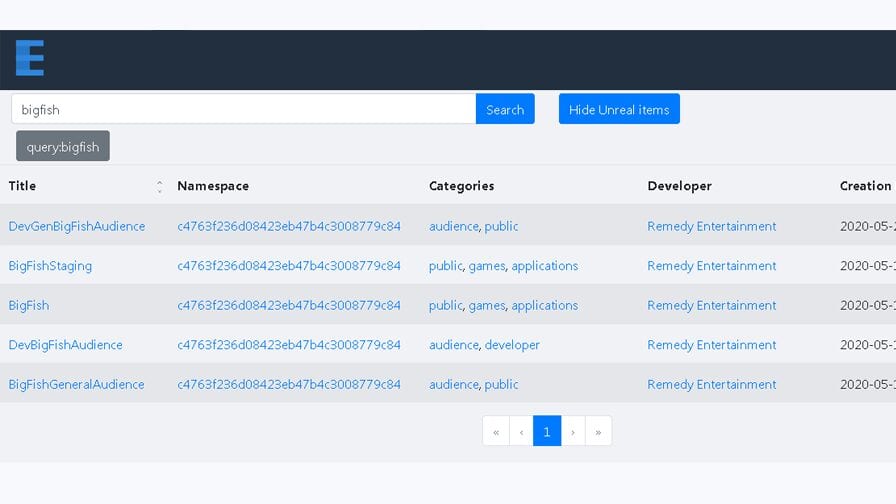
Task: Jump to last page of results
Action: [x=598, y=431]
